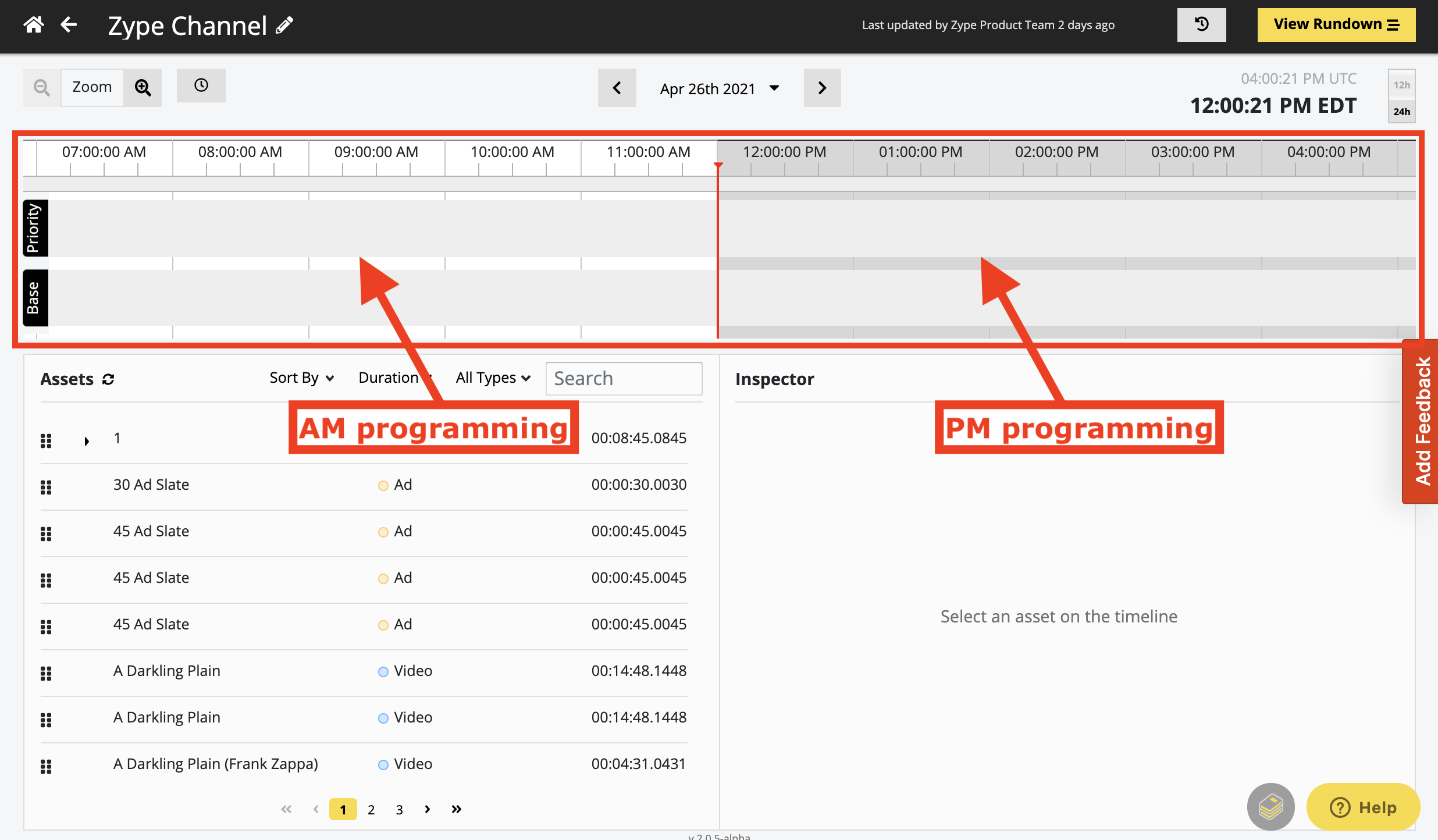
Task: Select the Base track label
Action: pos(35,298)
